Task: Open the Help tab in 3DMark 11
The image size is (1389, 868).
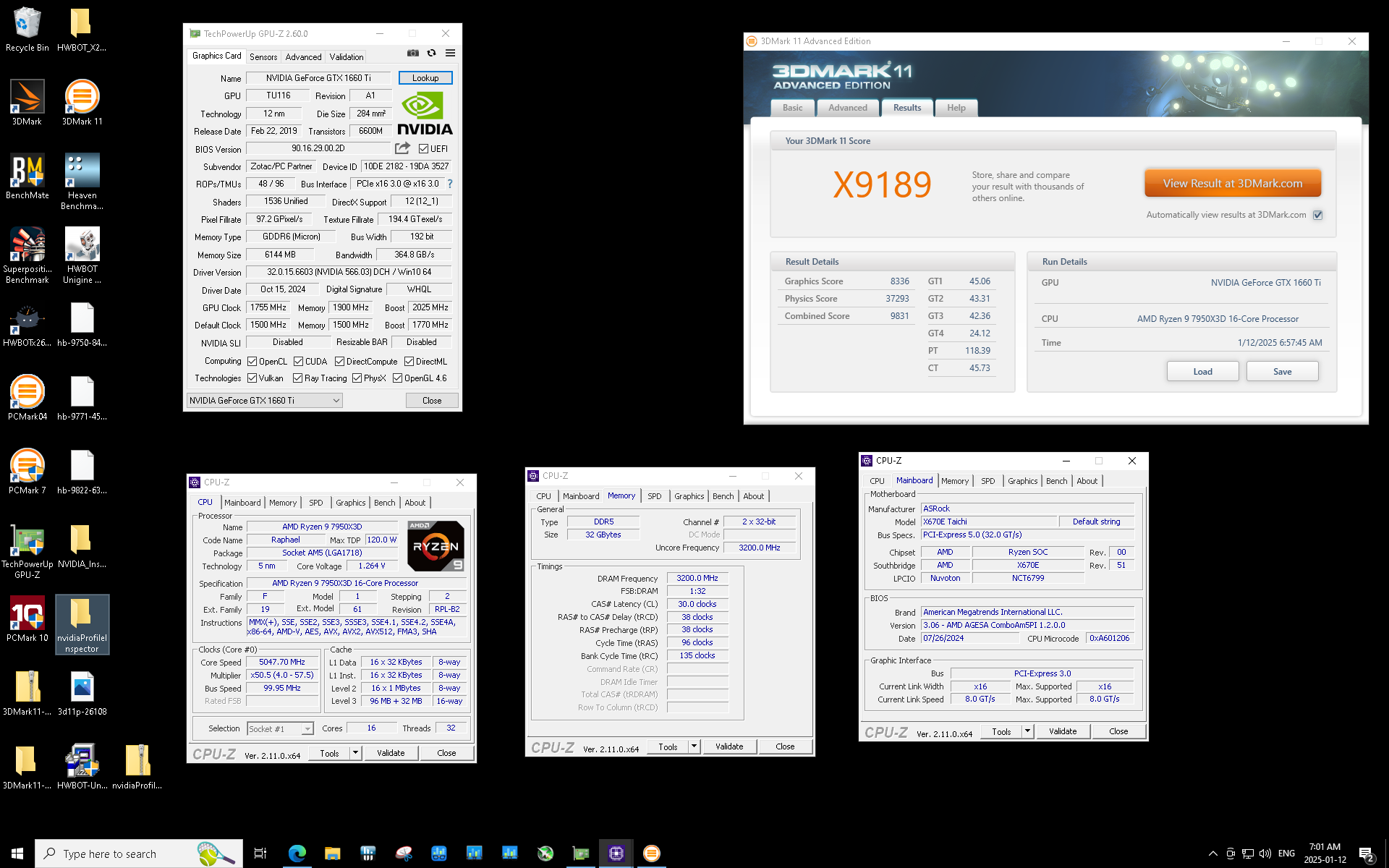Action: coord(956,108)
